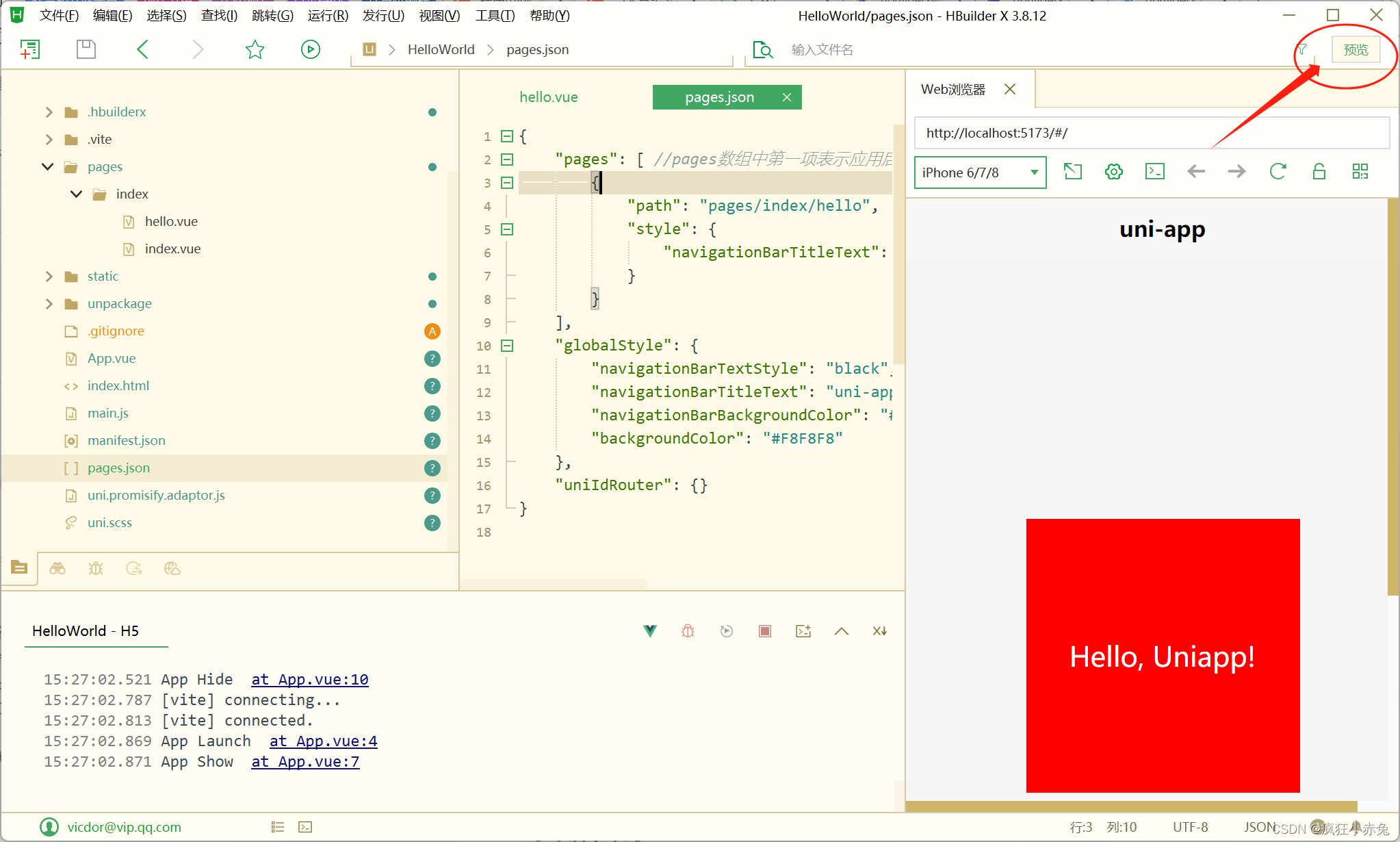Image resolution: width=1400 pixels, height=842 pixels.
Task: Click the rerun icon in the console toolbar
Action: tap(727, 631)
